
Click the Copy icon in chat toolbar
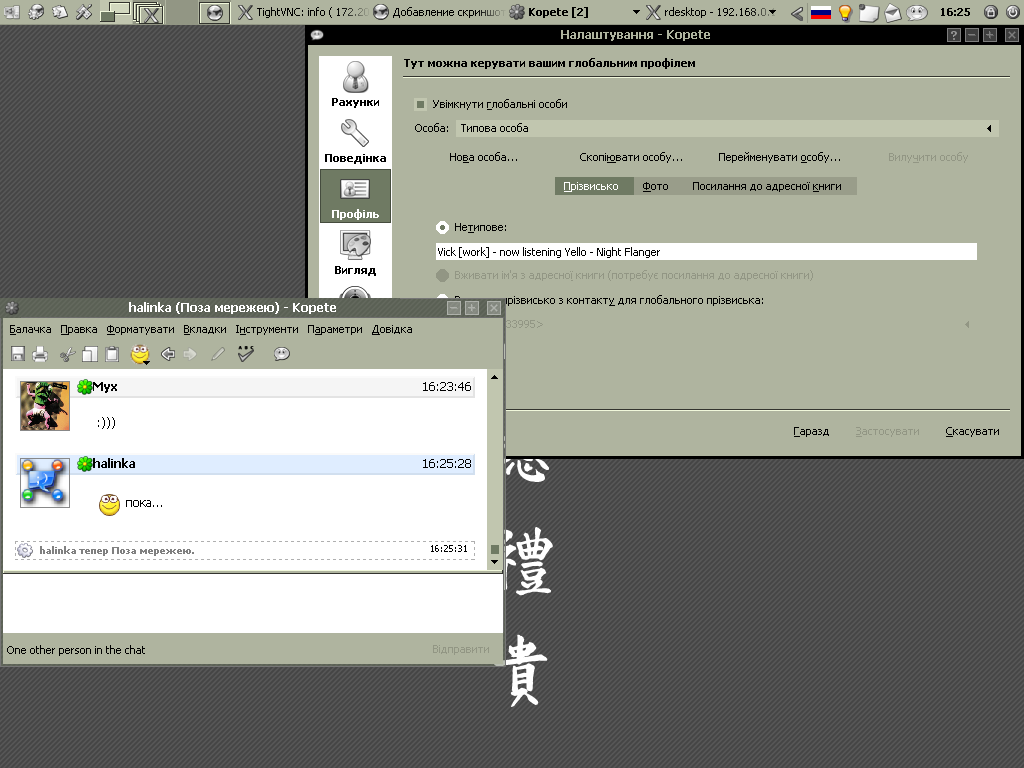click(90, 354)
